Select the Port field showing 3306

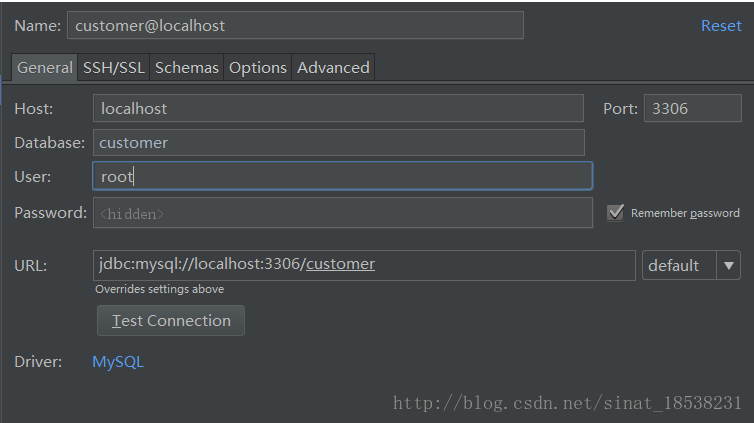click(x=692, y=108)
